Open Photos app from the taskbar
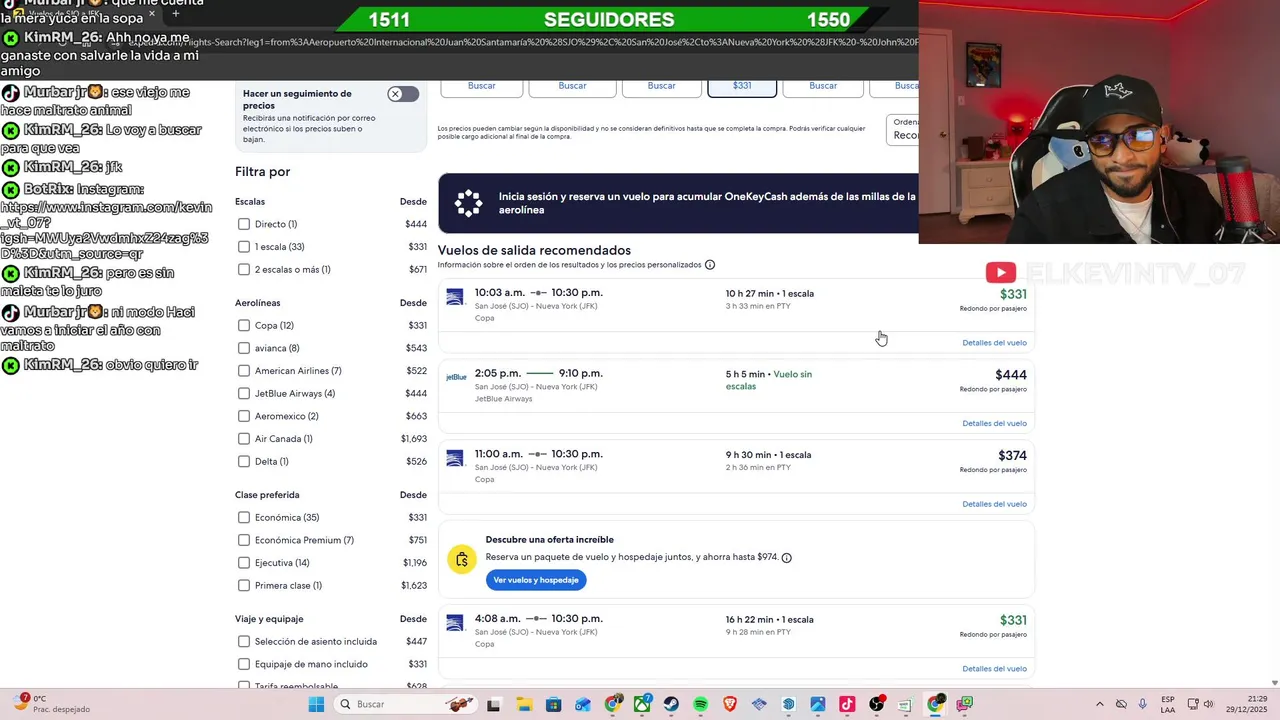This screenshot has width=1280, height=720. point(818,704)
